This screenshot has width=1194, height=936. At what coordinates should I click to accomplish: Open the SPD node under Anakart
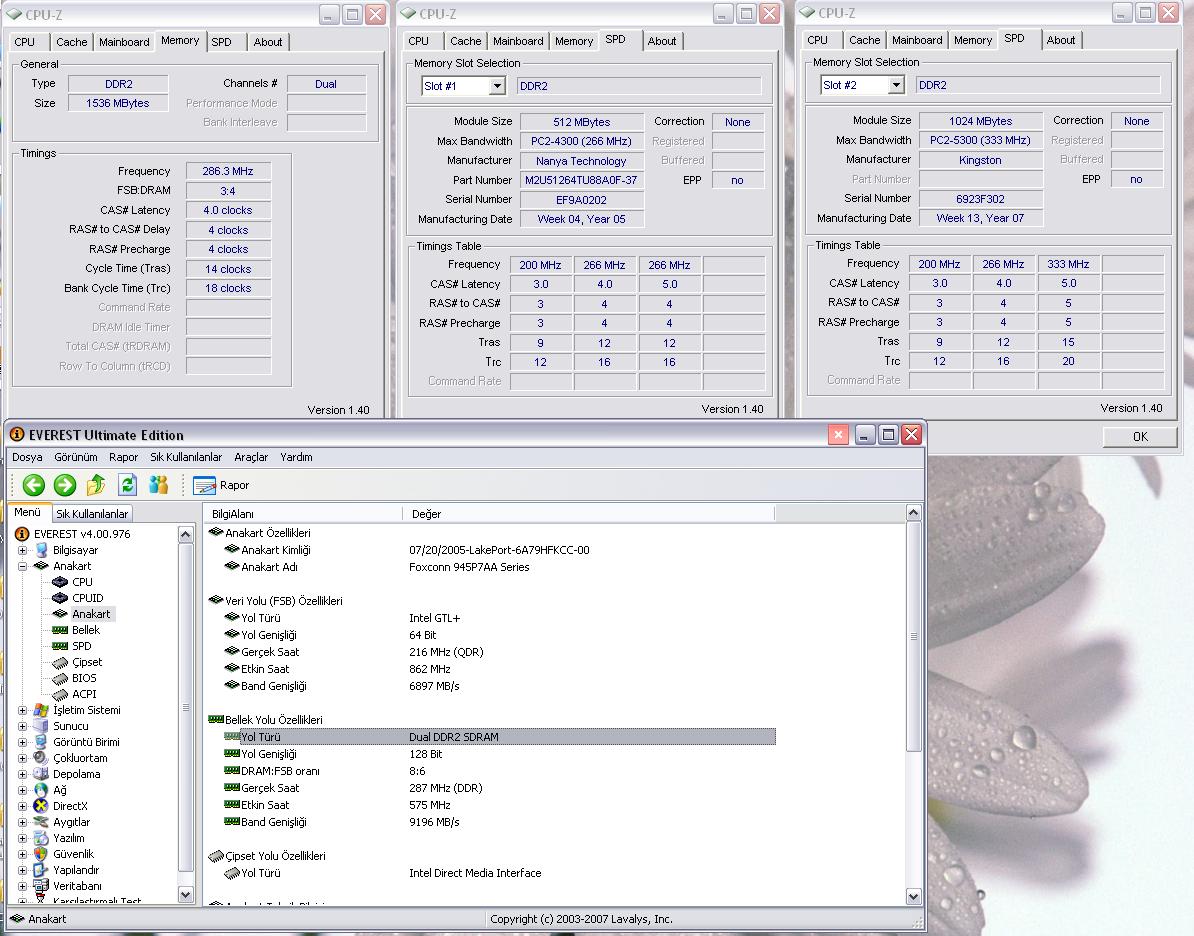point(81,646)
